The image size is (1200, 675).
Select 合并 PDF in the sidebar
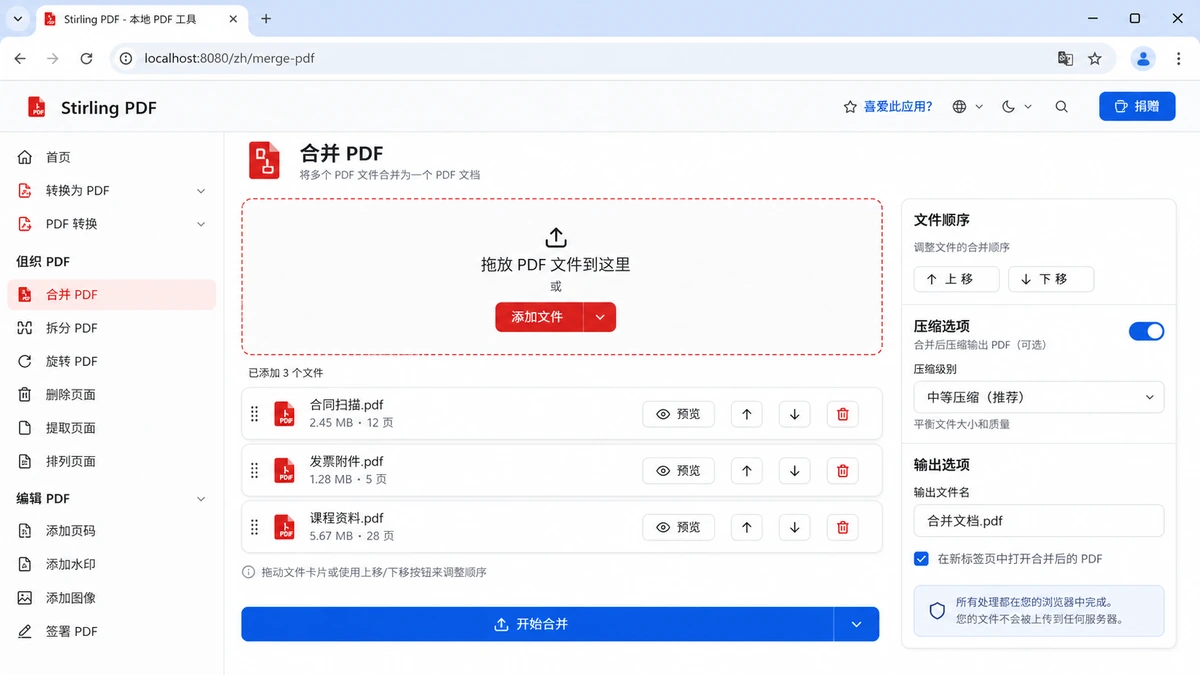pyautogui.click(x=111, y=294)
